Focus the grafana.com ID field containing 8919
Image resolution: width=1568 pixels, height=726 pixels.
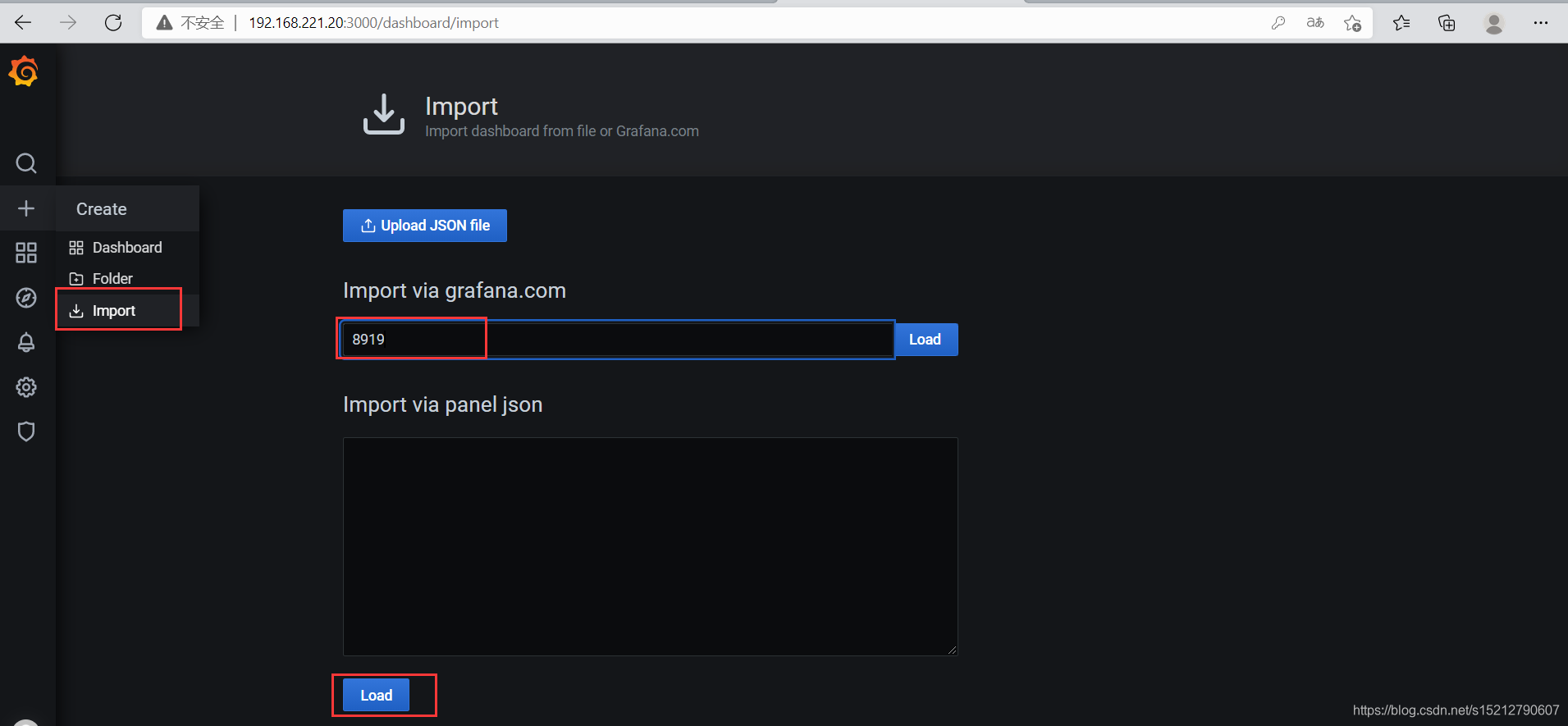pyautogui.click(x=617, y=340)
